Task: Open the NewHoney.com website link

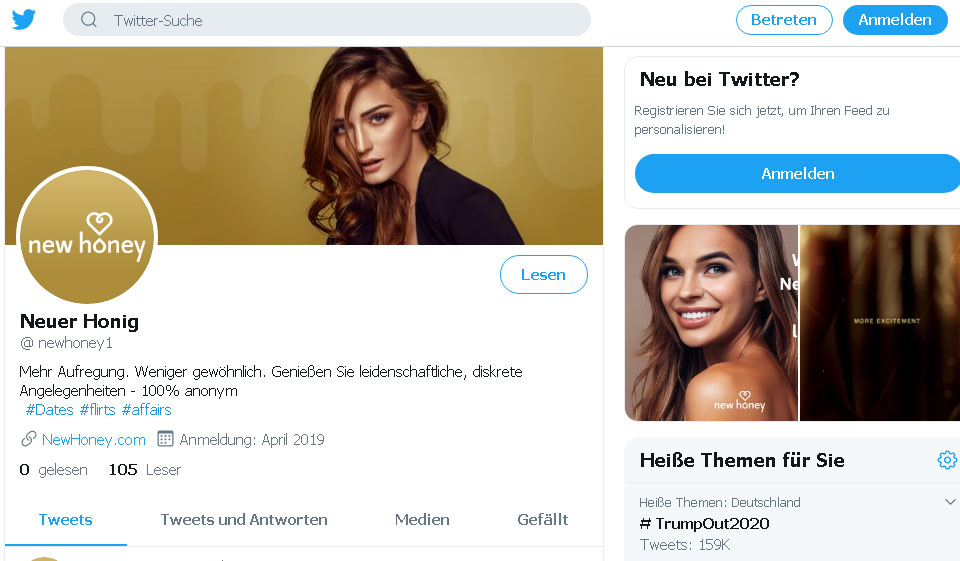Action: pos(94,439)
